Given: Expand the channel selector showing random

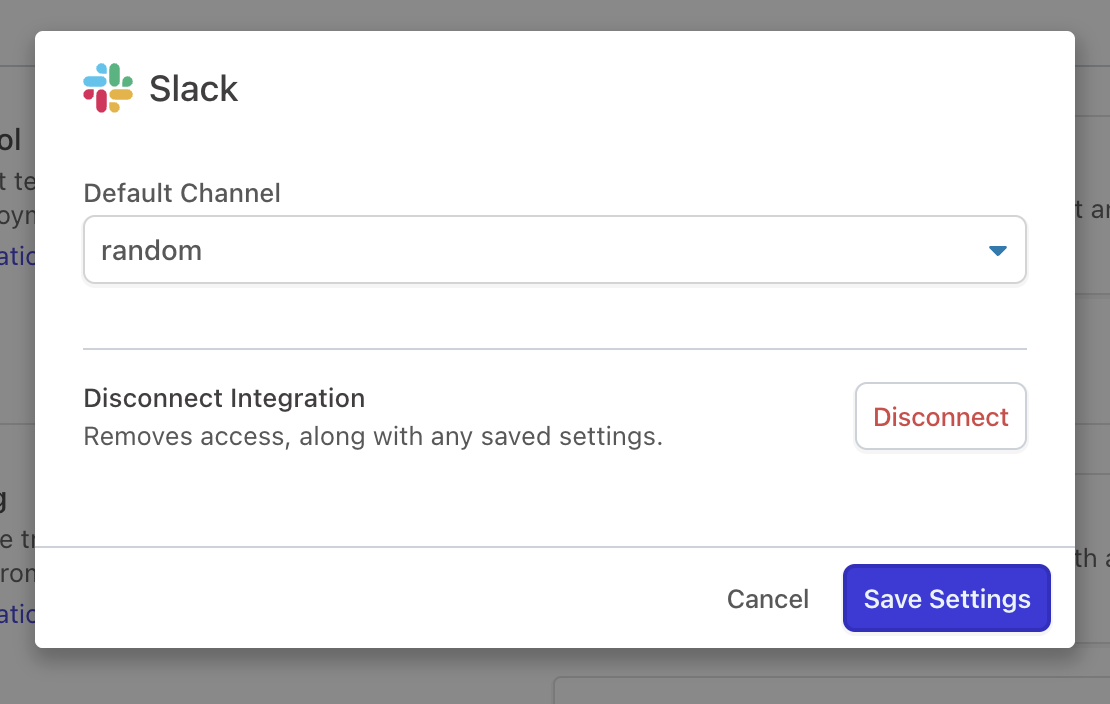Looking at the screenshot, I should click(x=554, y=249).
